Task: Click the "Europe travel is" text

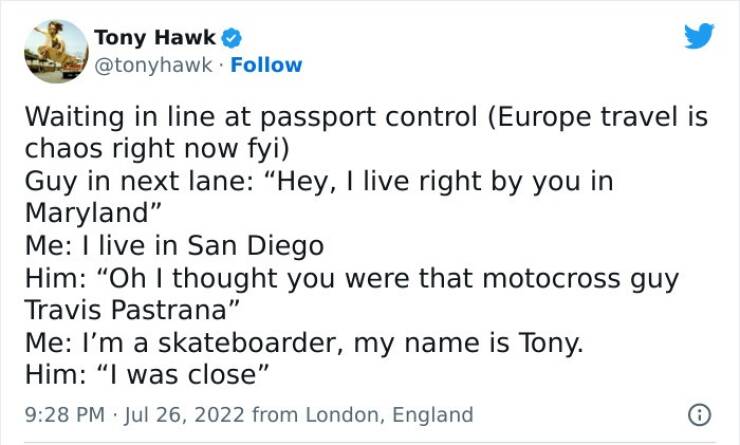Action: pos(598,117)
